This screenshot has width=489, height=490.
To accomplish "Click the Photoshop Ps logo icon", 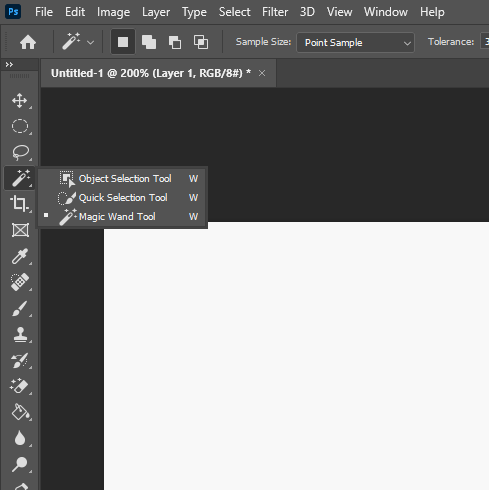I will pos(13,12).
